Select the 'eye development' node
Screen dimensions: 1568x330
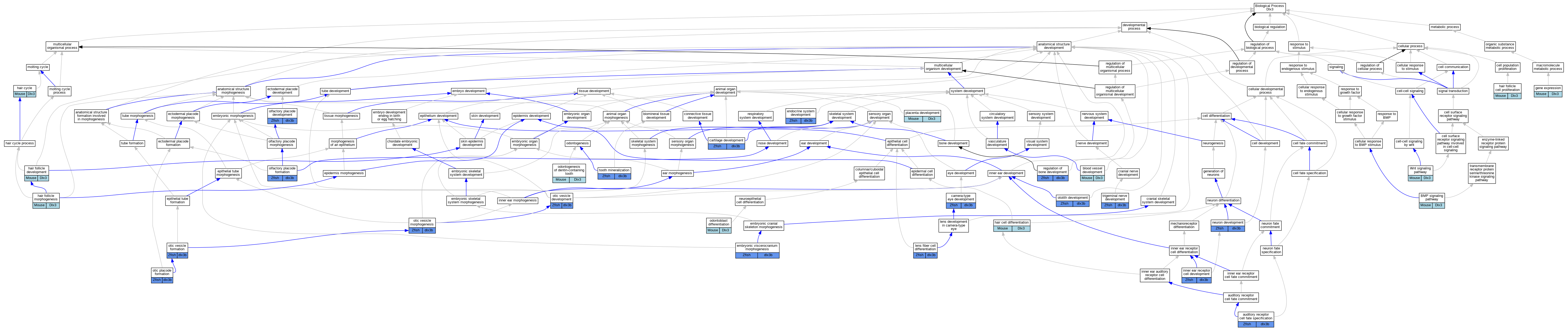(x=961, y=173)
